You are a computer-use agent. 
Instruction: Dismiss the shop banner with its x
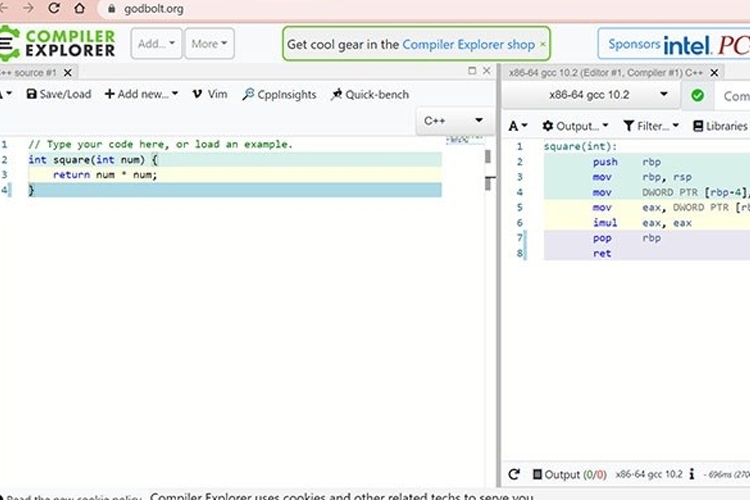(542, 44)
